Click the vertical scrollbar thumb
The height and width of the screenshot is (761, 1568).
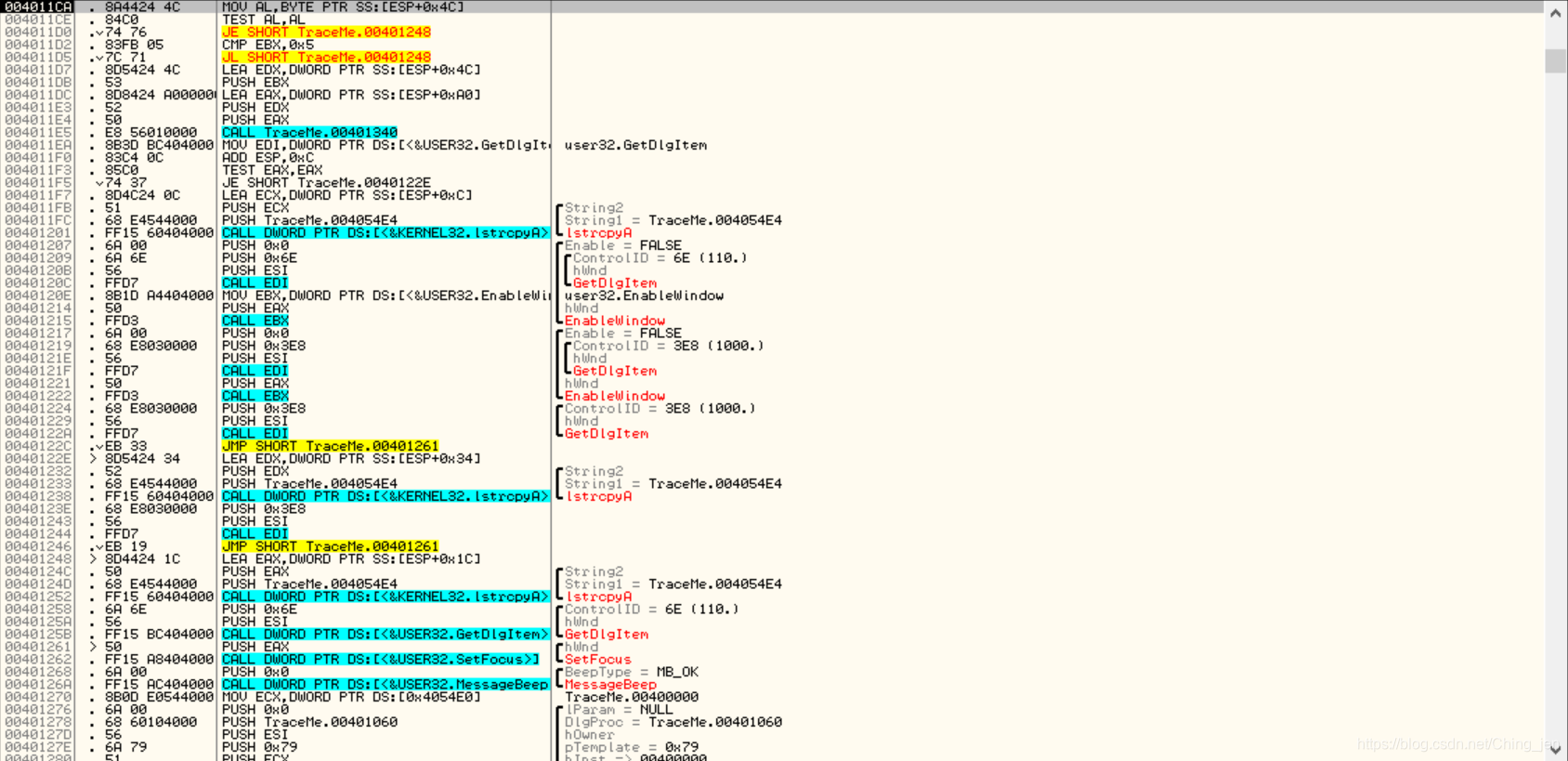click(1556, 60)
